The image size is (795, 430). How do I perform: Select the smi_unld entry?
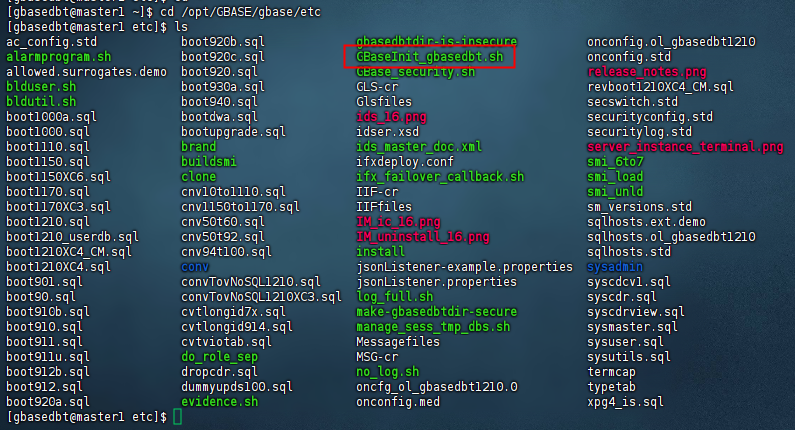click(x=615, y=192)
